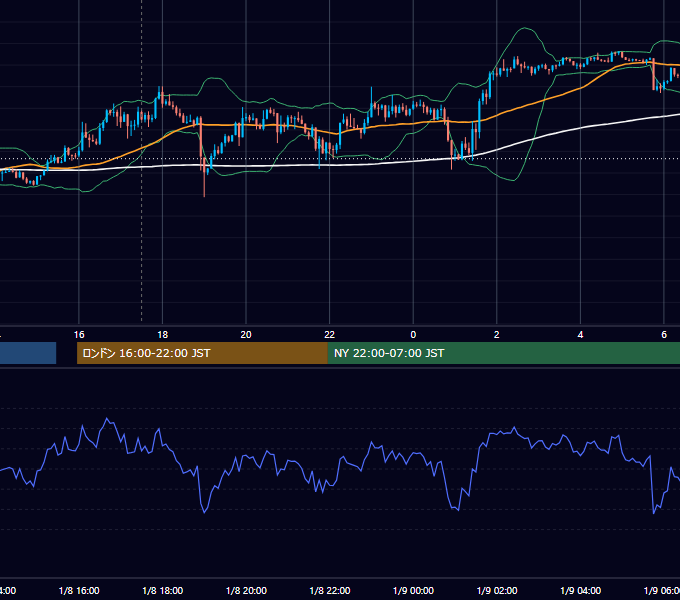Click the 1/9 02:00 date label

tap(497, 590)
